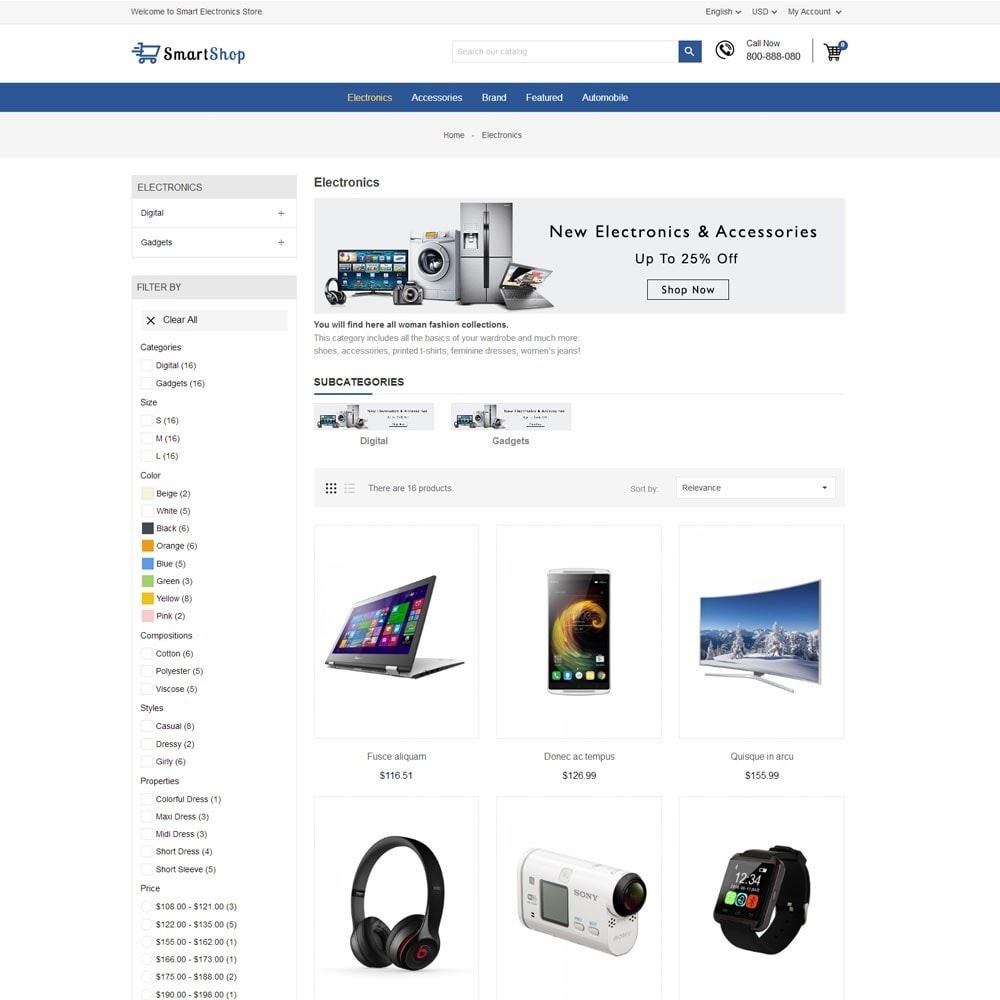
Task: Select Black color swatch
Action: [147, 528]
